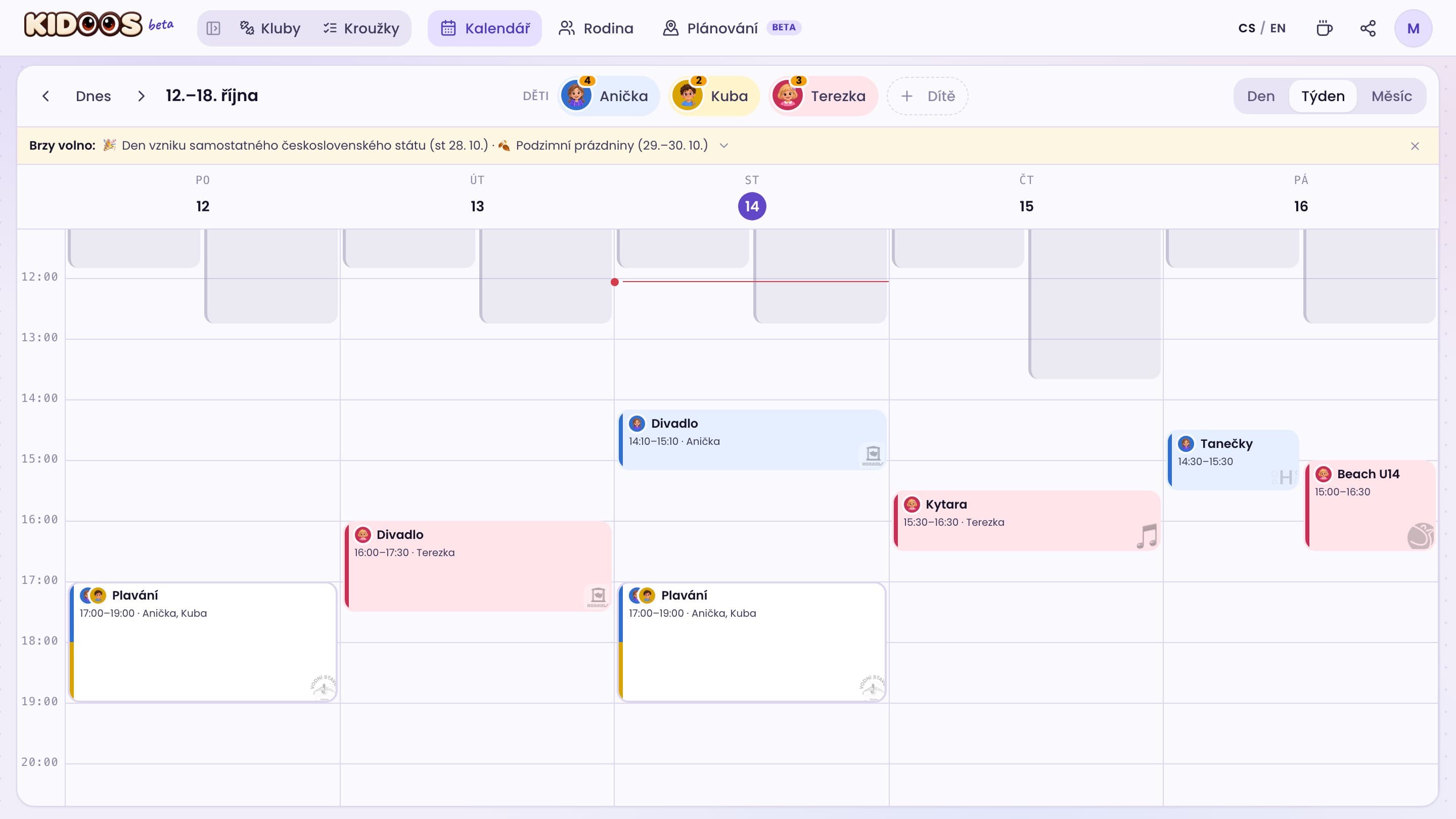The width and height of the screenshot is (1456, 819).
Task: Expand the upcoming holidays banner chevron
Action: tap(723, 146)
